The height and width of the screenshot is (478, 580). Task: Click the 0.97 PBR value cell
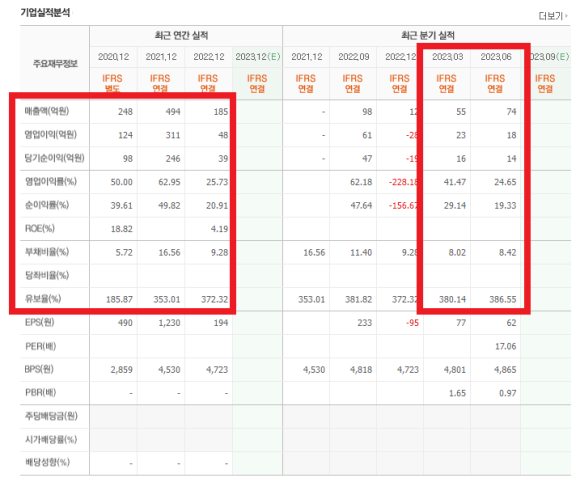tap(508, 393)
